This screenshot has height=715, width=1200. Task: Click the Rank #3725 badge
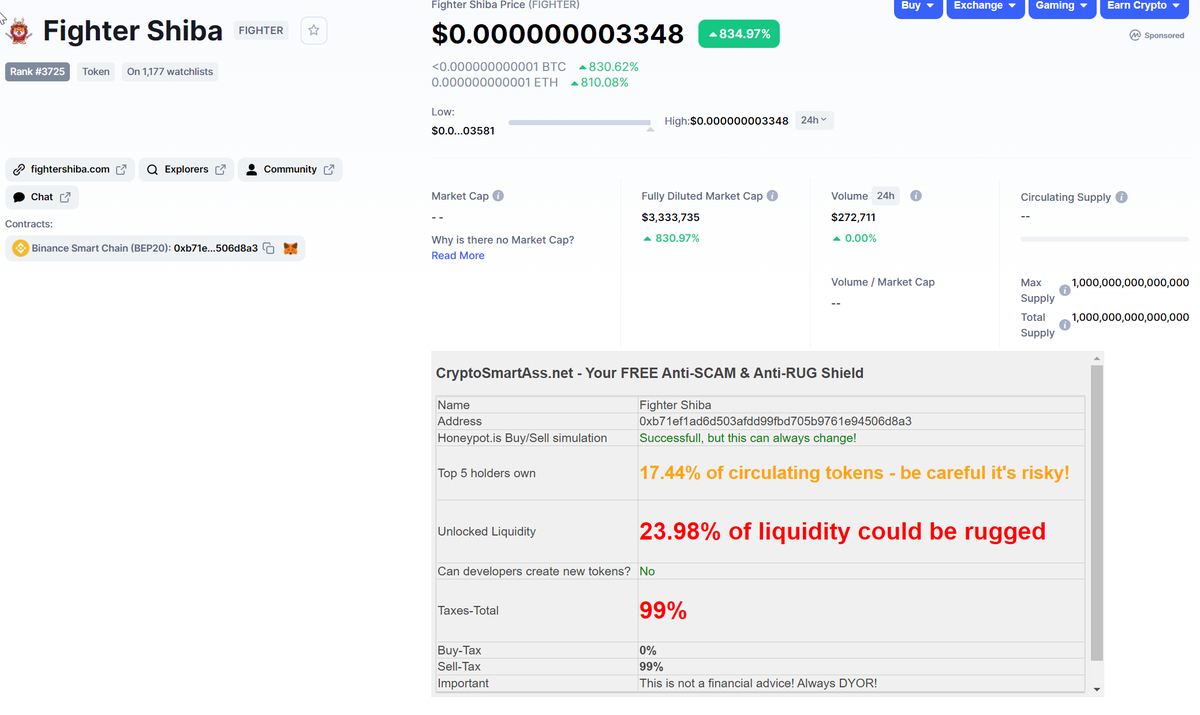click(x=37, y=72)
